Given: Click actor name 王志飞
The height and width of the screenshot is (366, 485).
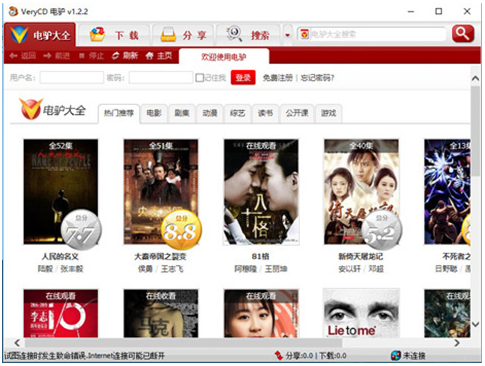Looking at the screenshot, I should 172,269.
